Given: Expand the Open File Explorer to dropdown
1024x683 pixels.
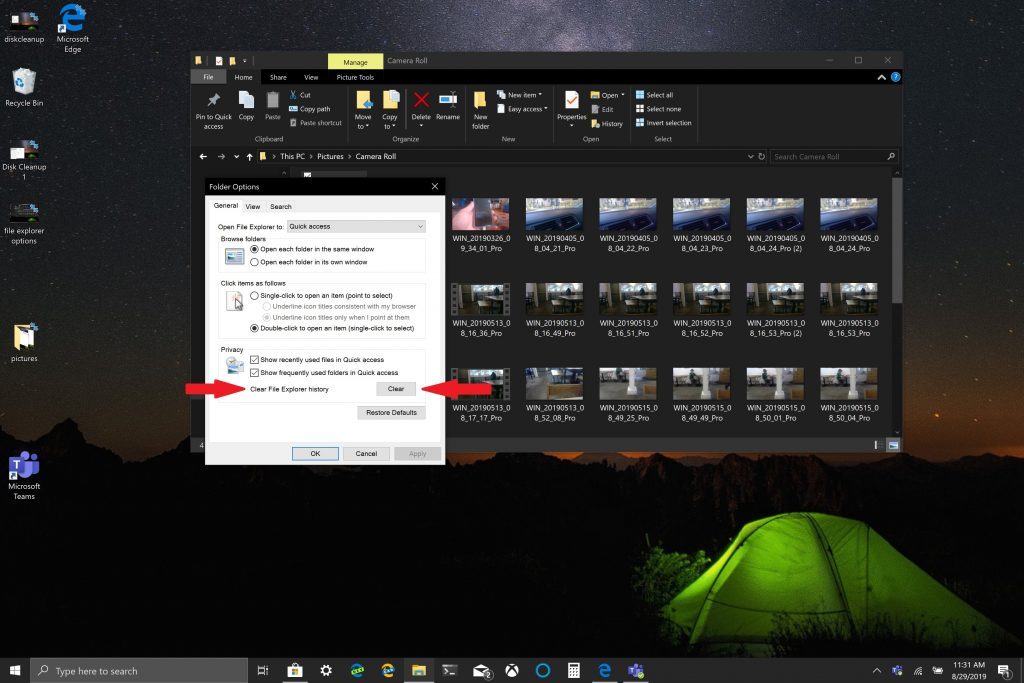Looking at the screenshot, I should pyautogui.click(x=356, y=227).
